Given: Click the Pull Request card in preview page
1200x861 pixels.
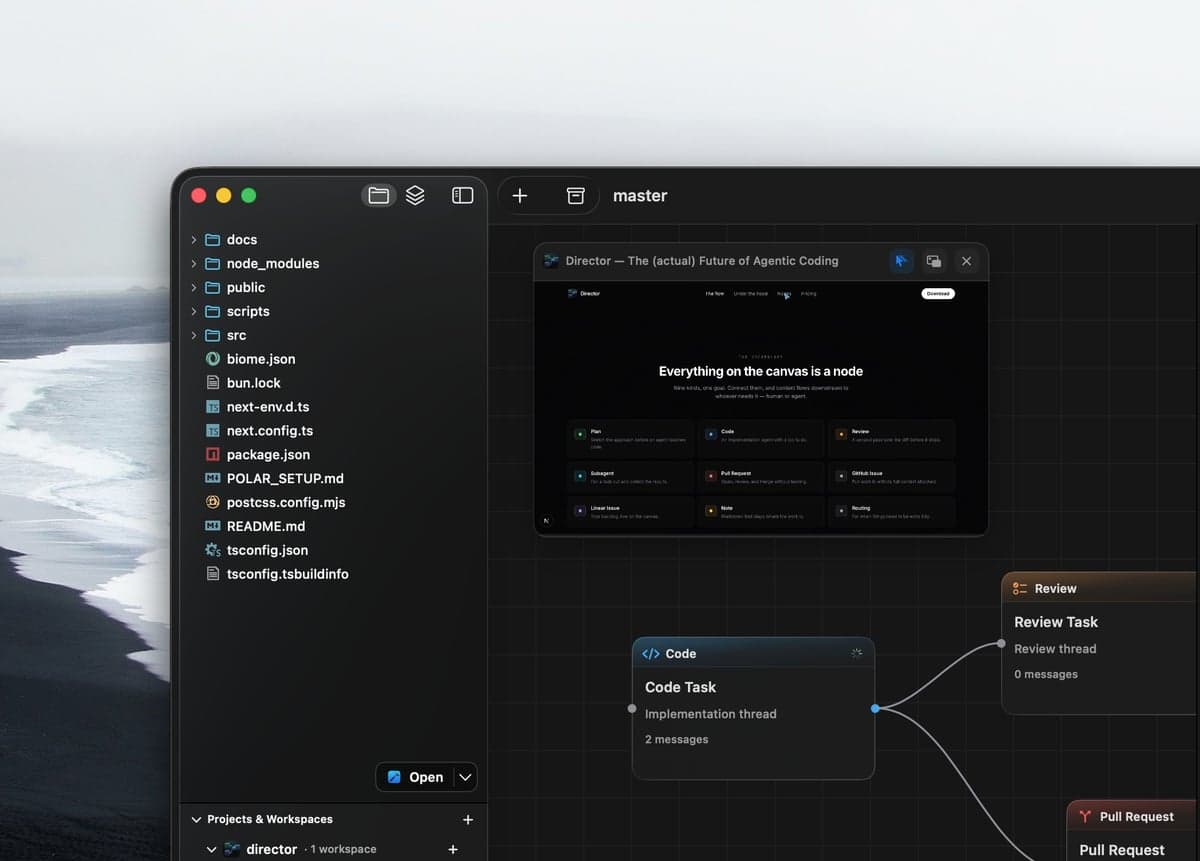Looking at the screenshot, I should 761,477.
